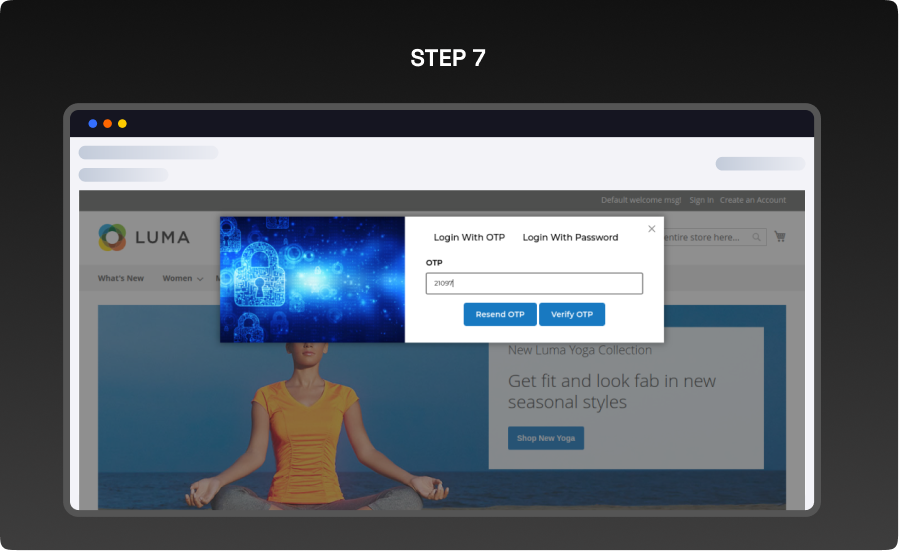Click the blue window dot
This screenshot has width=899, height=551.
pos(93,124)
